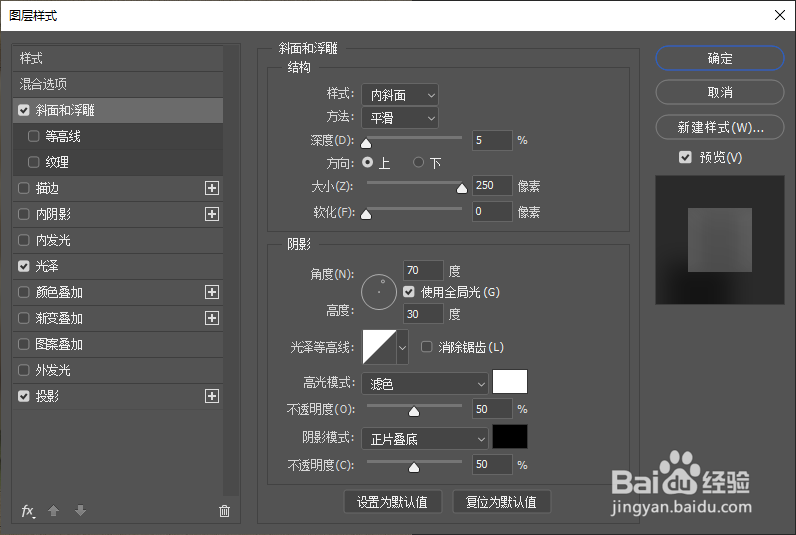The width and height of the screenshot is (796, 535).
Task: Click the trash delete effect icon
Action: [x=224, y=511]
